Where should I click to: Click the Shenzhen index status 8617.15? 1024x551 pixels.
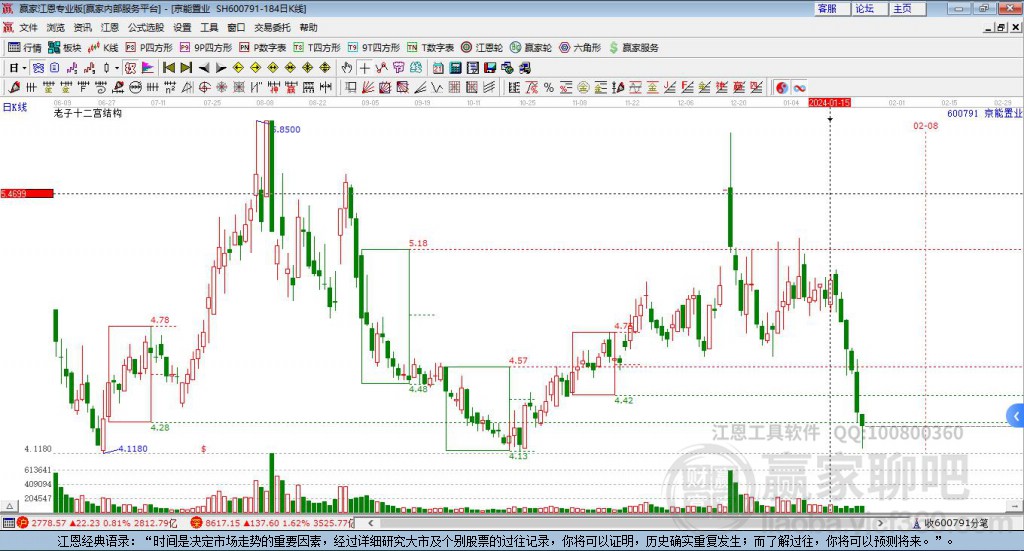tap(223, 523)
